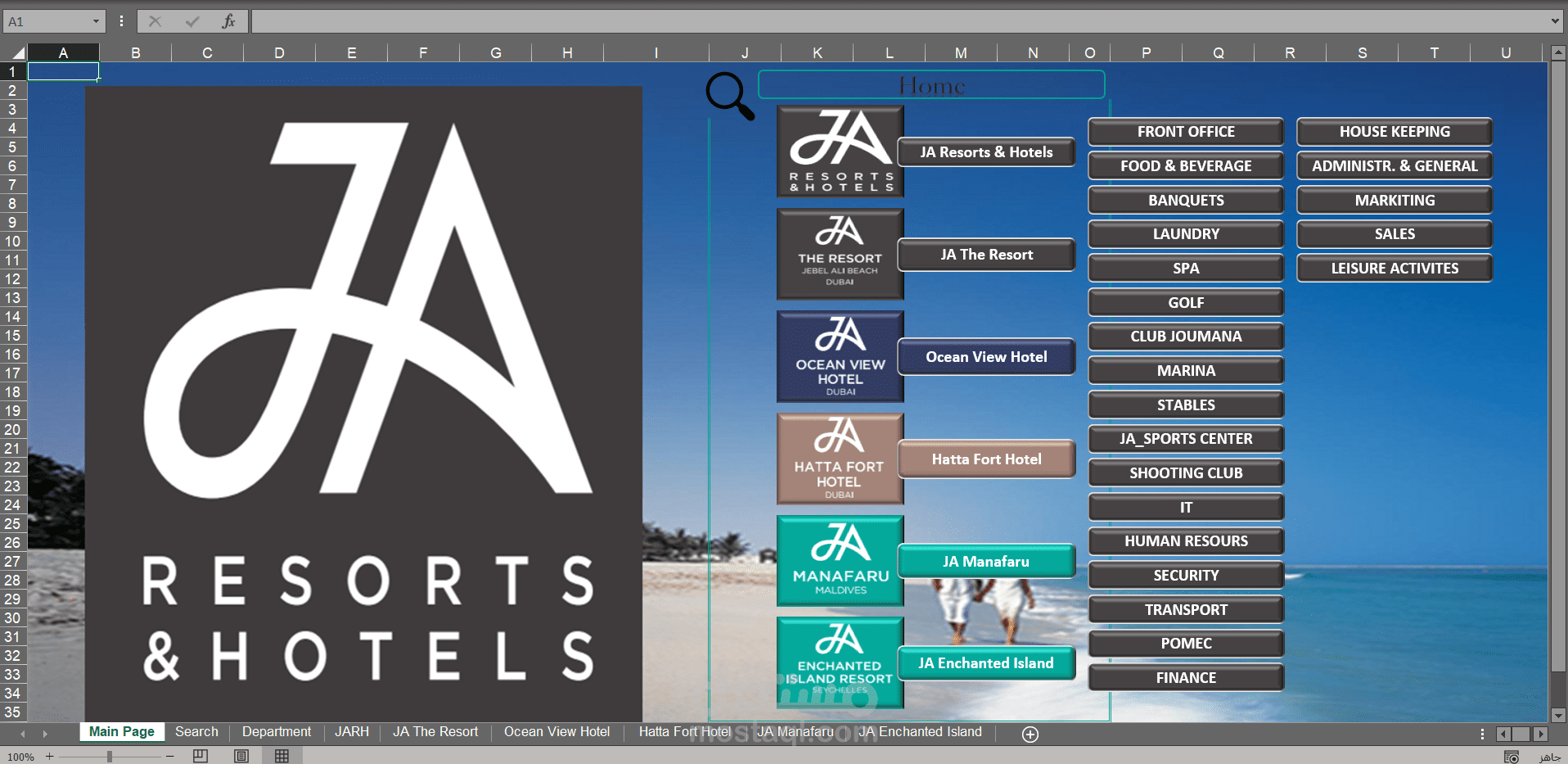
Task: Switch to the Ocean View Hotel sheet tab
Action: 556,732
